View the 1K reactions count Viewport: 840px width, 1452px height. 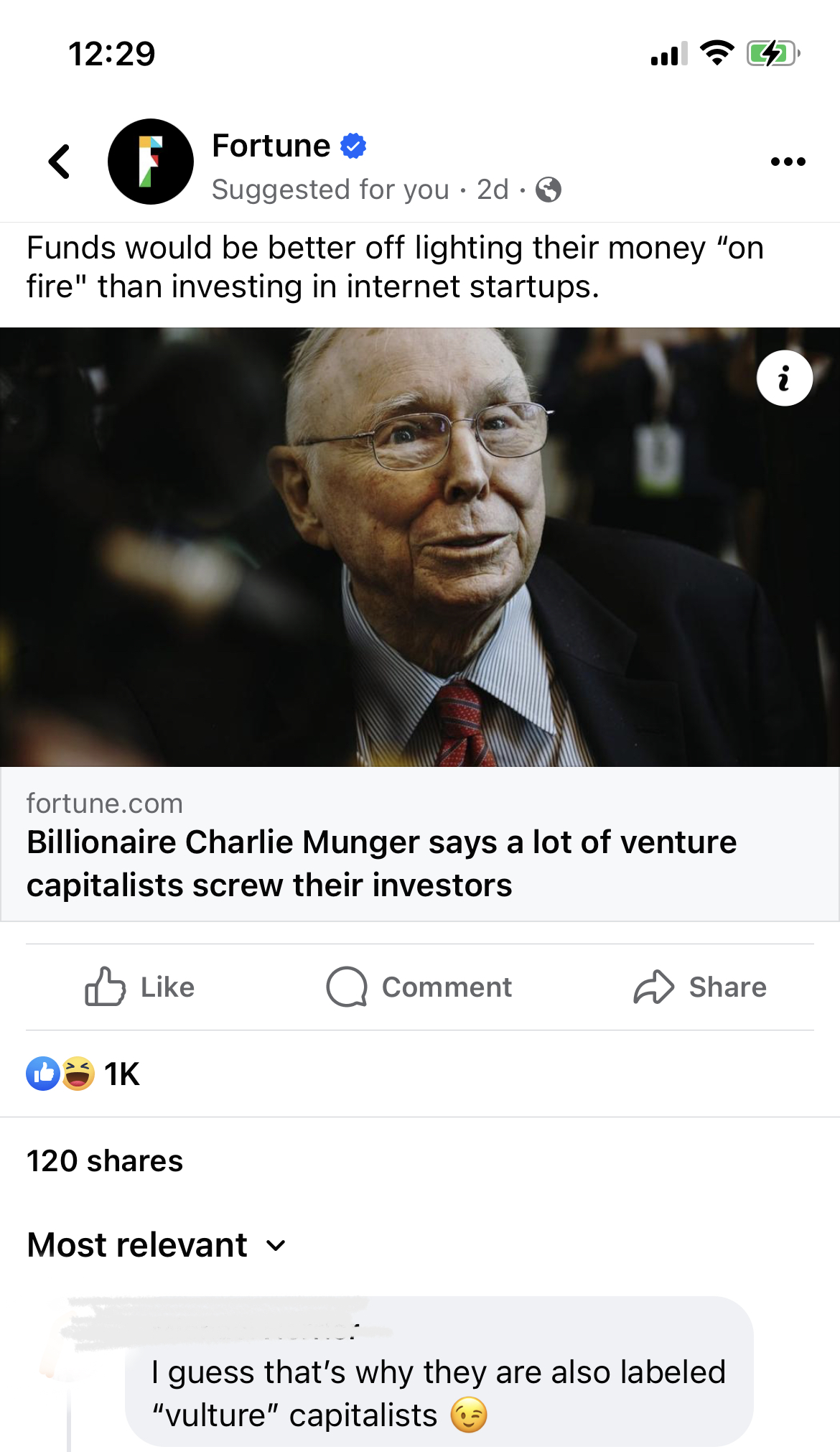point(122,1074)
